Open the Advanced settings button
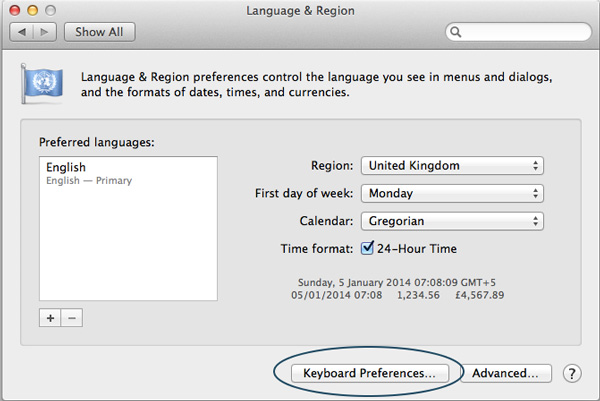Screen dimensions: 600x401 (x=505, y=373)
